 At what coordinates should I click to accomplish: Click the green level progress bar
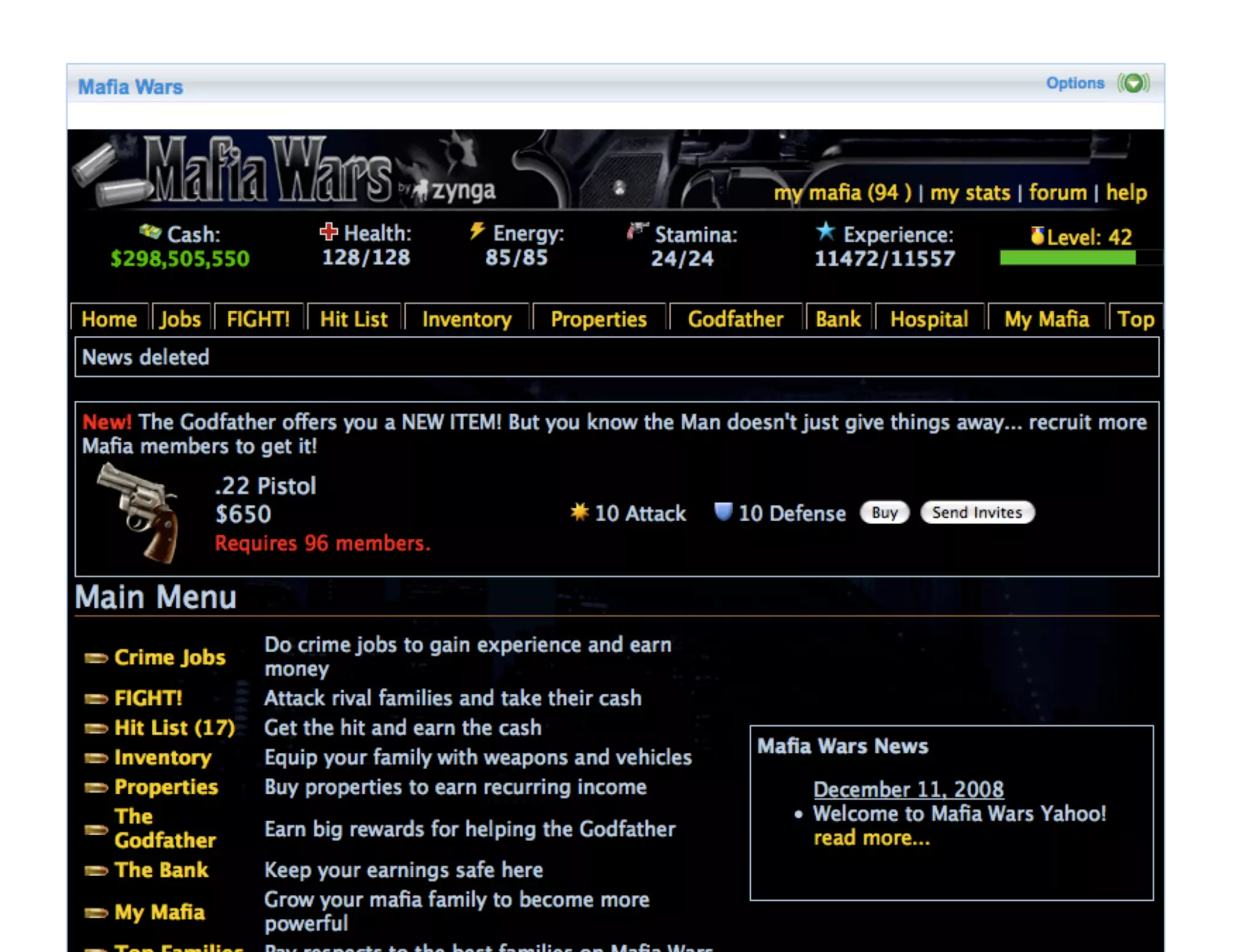1067,258
